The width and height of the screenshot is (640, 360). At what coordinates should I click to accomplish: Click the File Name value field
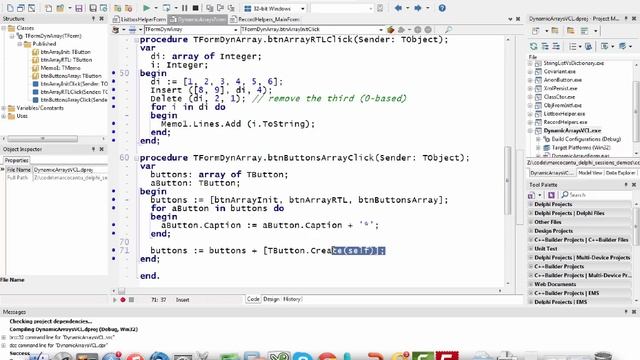[x=70, y=170]
